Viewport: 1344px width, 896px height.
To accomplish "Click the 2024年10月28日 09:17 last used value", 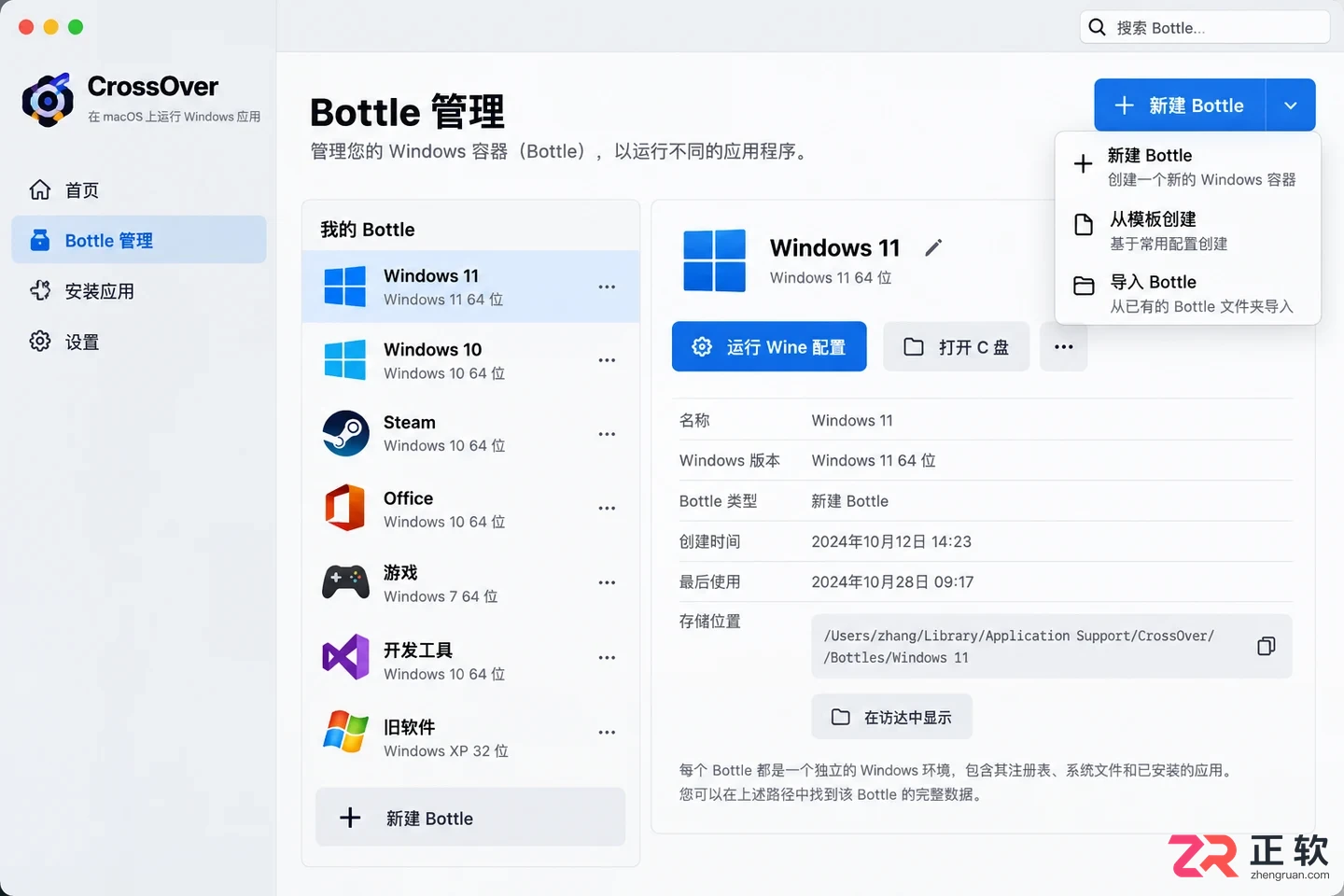I will [x=892, y=582].
